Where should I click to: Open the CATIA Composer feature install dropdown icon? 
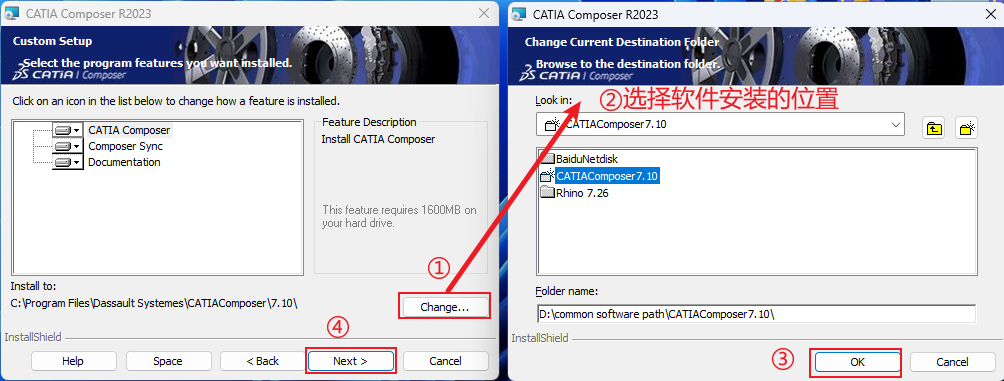click(68, 130)
